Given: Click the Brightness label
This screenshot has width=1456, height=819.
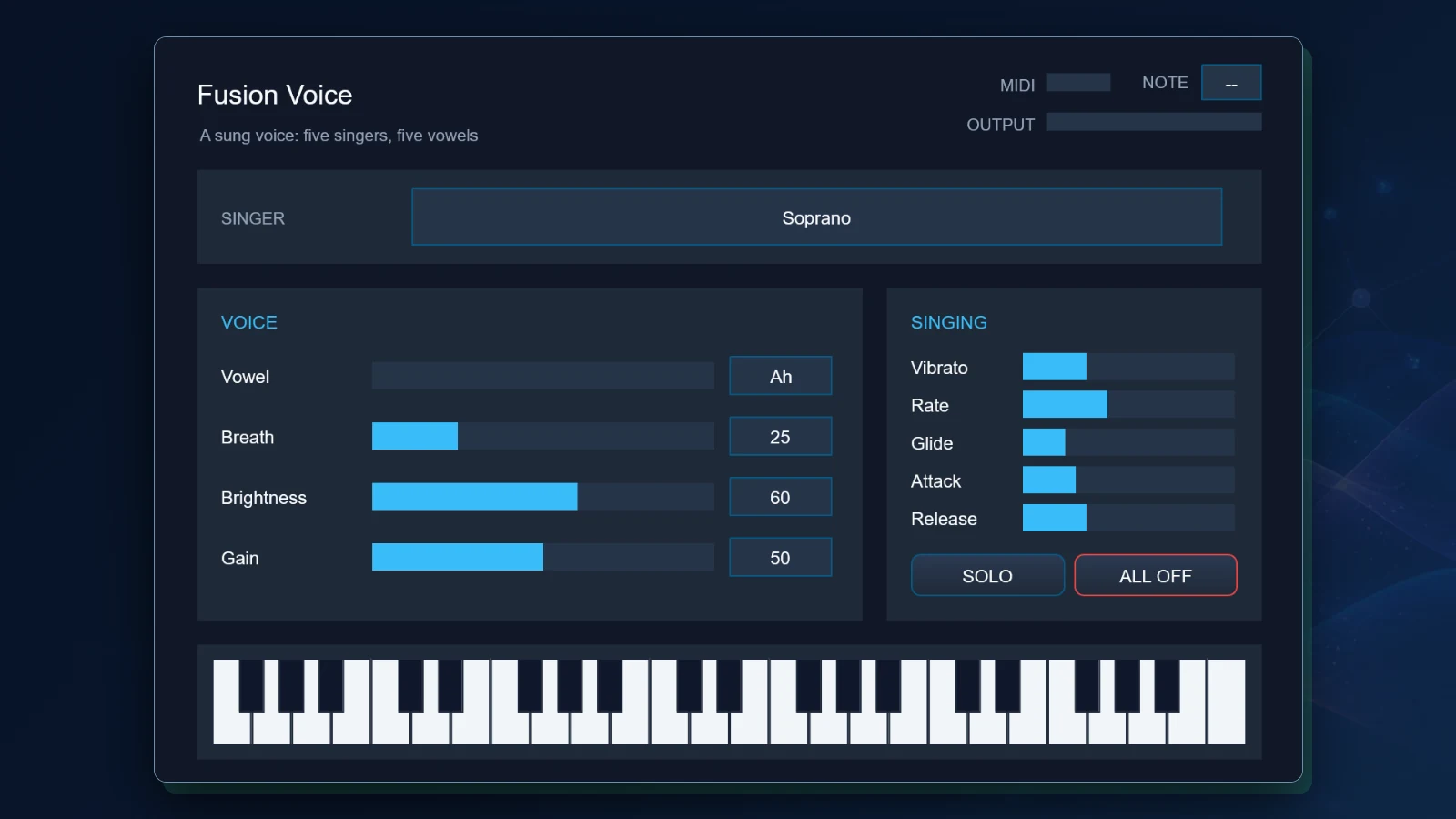Looking at the screenshot, I should pos(264,498).
